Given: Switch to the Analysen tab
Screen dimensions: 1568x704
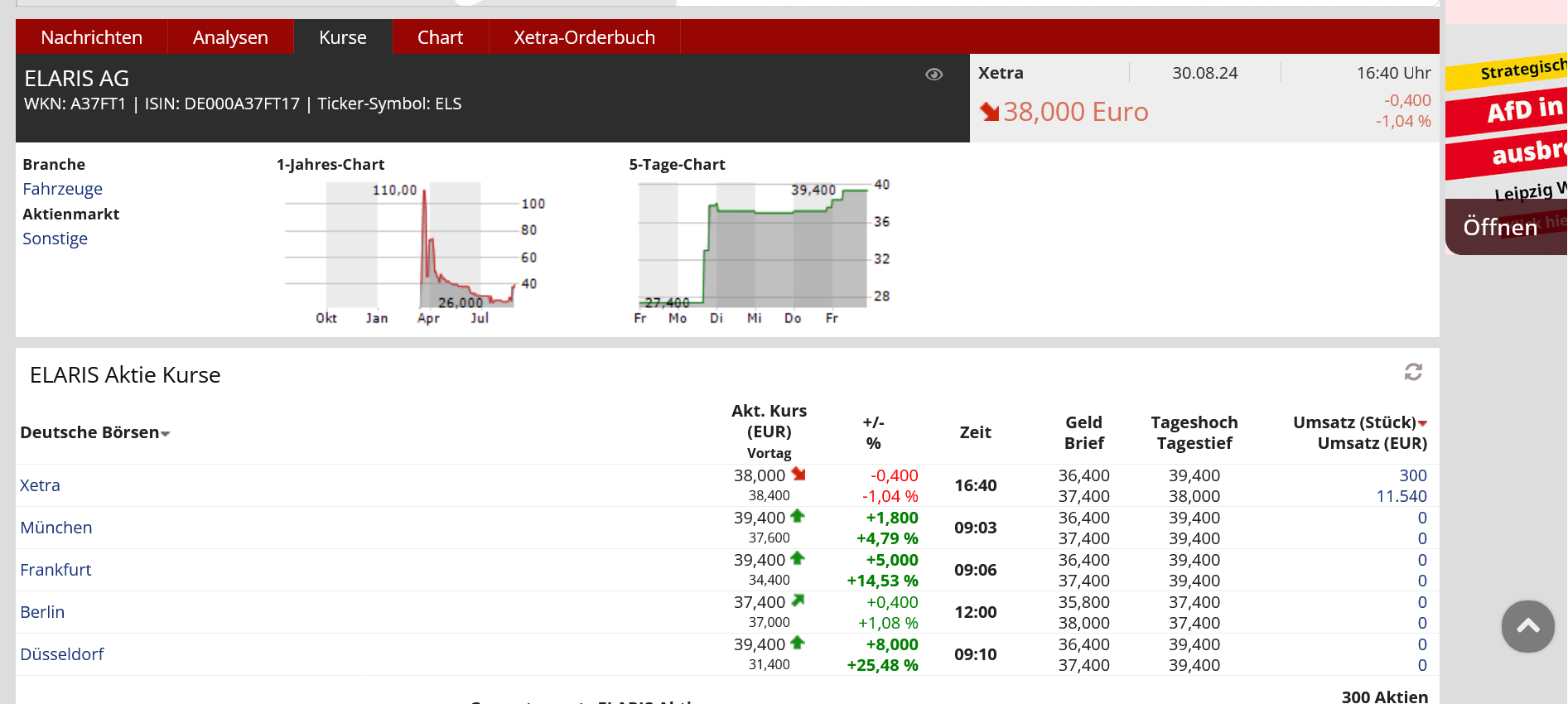Looking at the screenshot, I should coord(230,37).
